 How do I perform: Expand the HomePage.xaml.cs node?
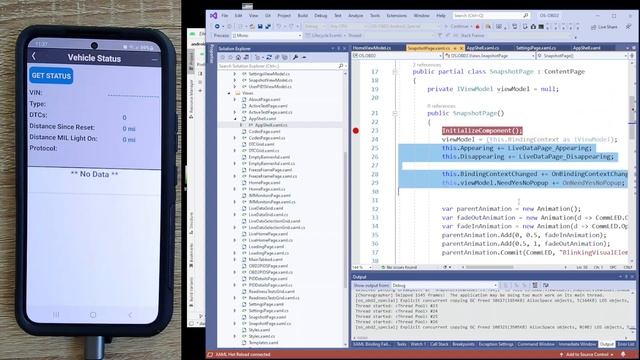point(235,189)
